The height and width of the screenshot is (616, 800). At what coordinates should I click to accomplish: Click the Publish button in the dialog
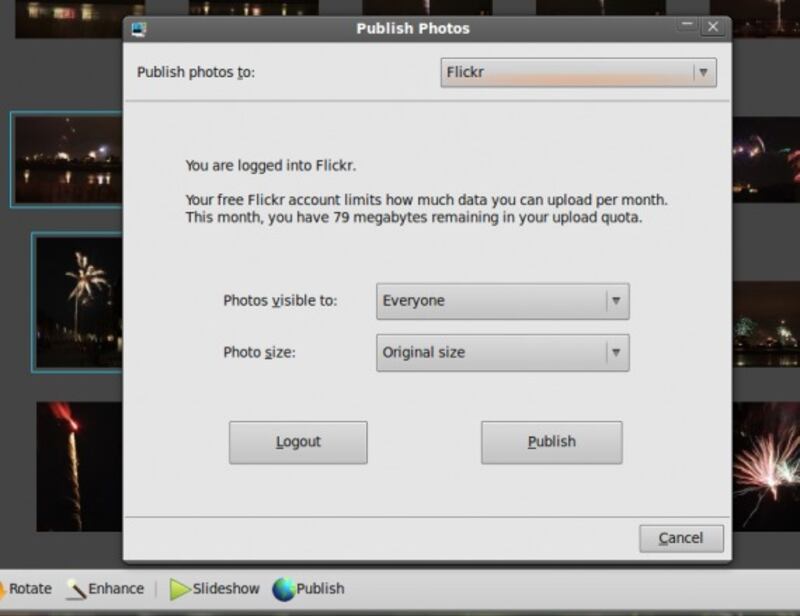[x=551, y=442]
